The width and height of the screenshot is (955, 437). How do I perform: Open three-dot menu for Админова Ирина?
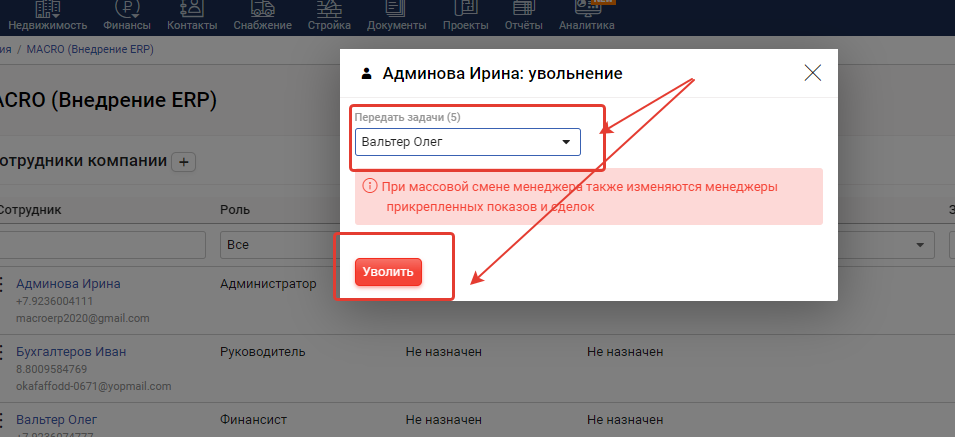tap(3, 284)
